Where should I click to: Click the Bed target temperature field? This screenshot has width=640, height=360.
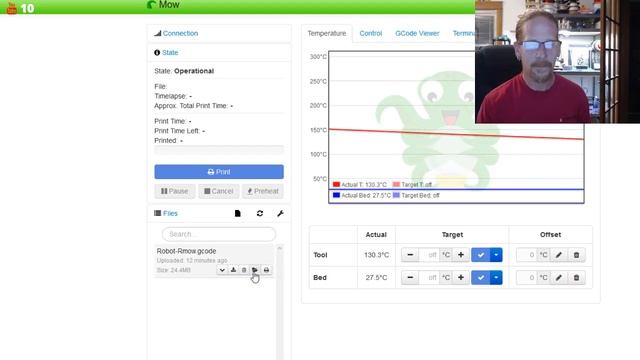[429, 278]
